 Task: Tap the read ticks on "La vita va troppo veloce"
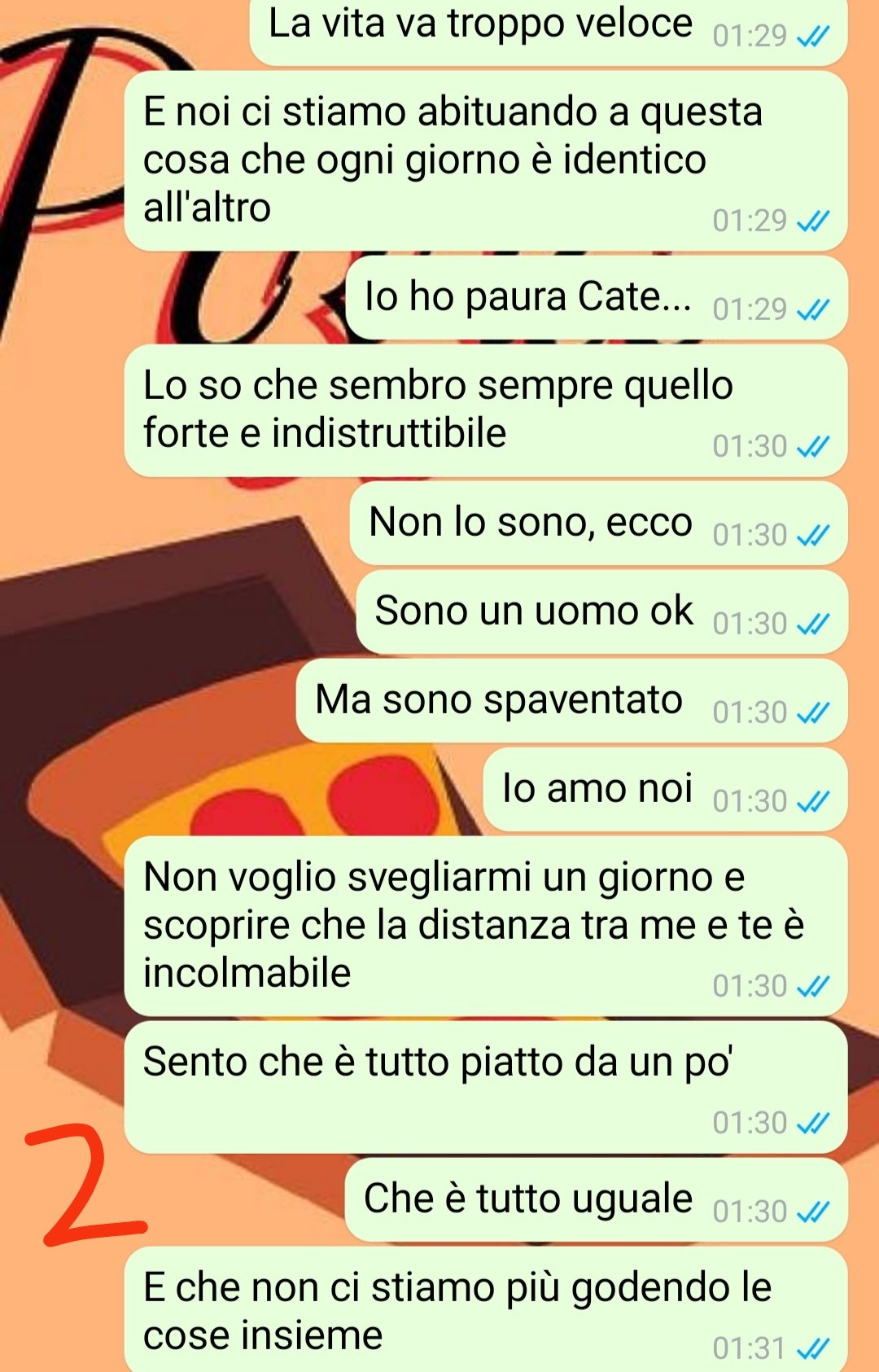coord(812,37)
